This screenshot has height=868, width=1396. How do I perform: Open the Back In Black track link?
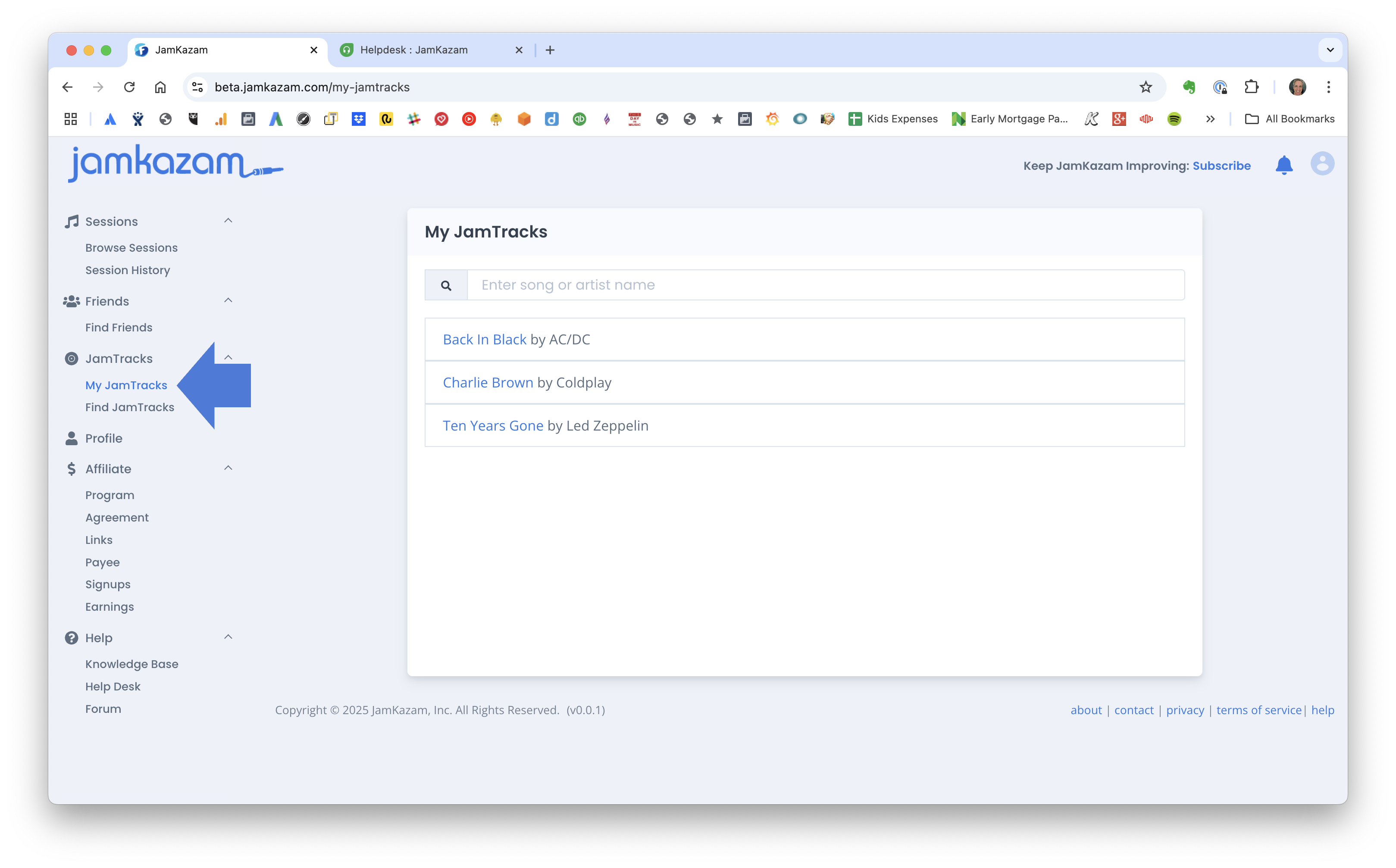click(484, 339)
